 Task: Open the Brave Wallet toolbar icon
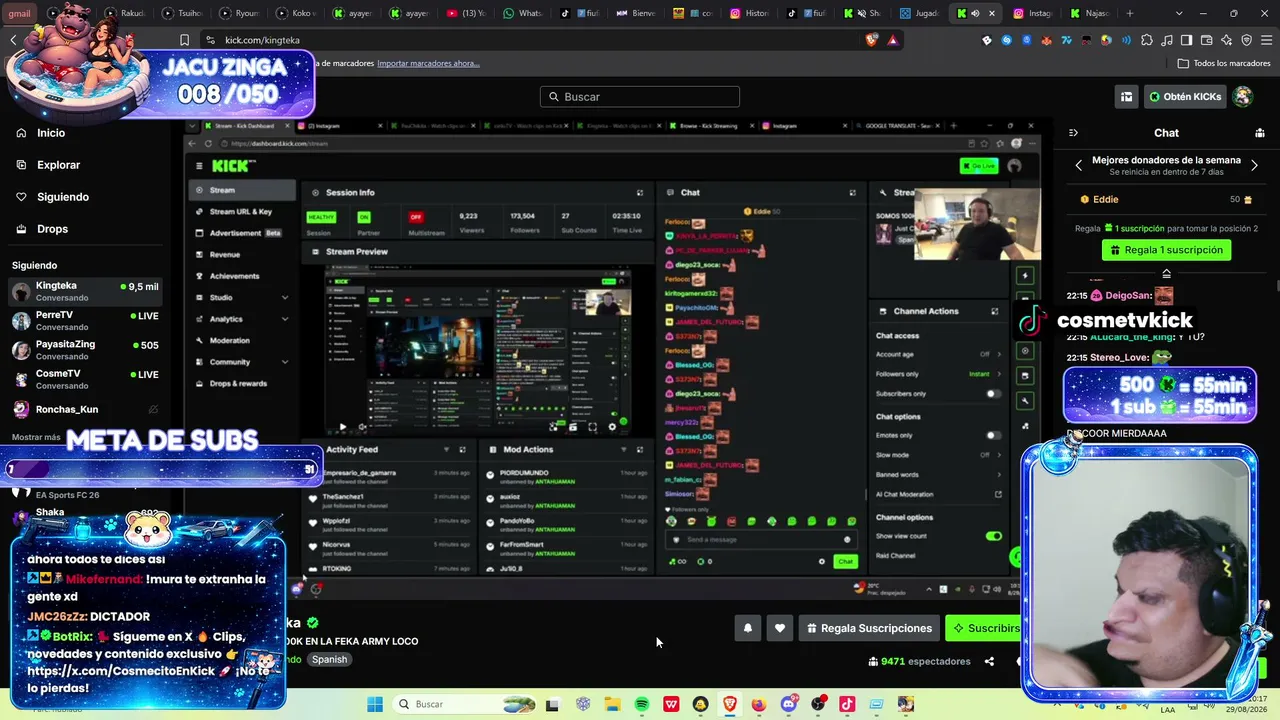1207,40
